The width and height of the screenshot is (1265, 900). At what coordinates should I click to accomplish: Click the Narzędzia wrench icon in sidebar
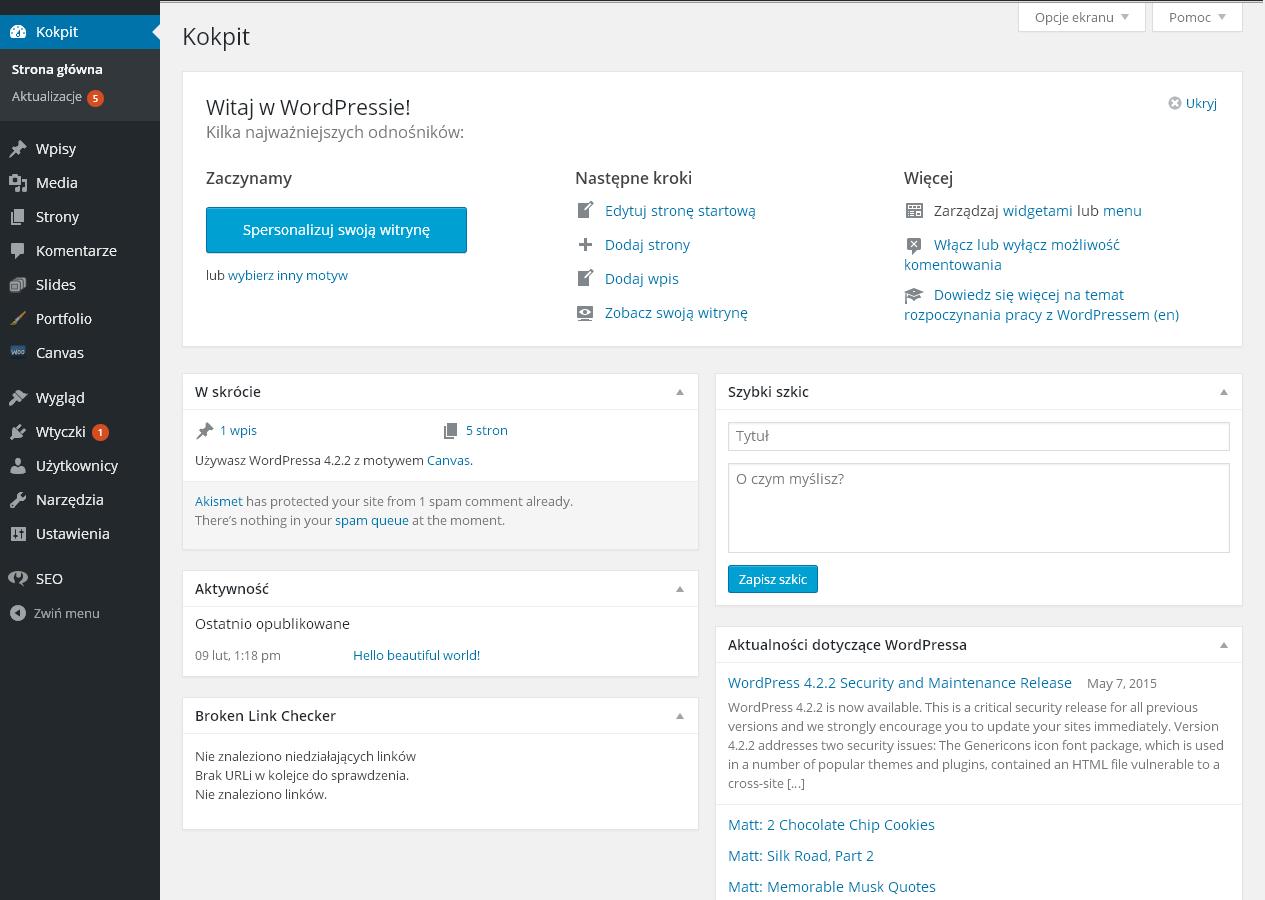[18, 500]
